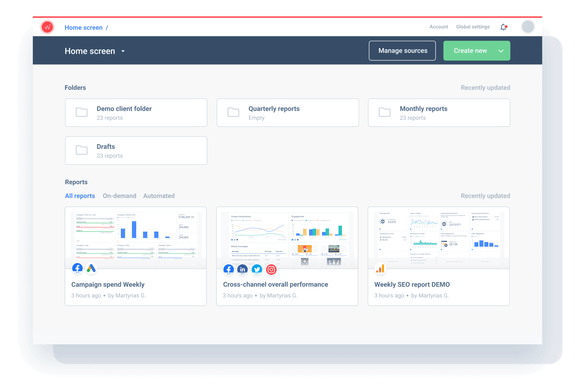575x387 pixels.
Task: Click the LinkedIn icon on Cross-channel report
Action: 242,269
